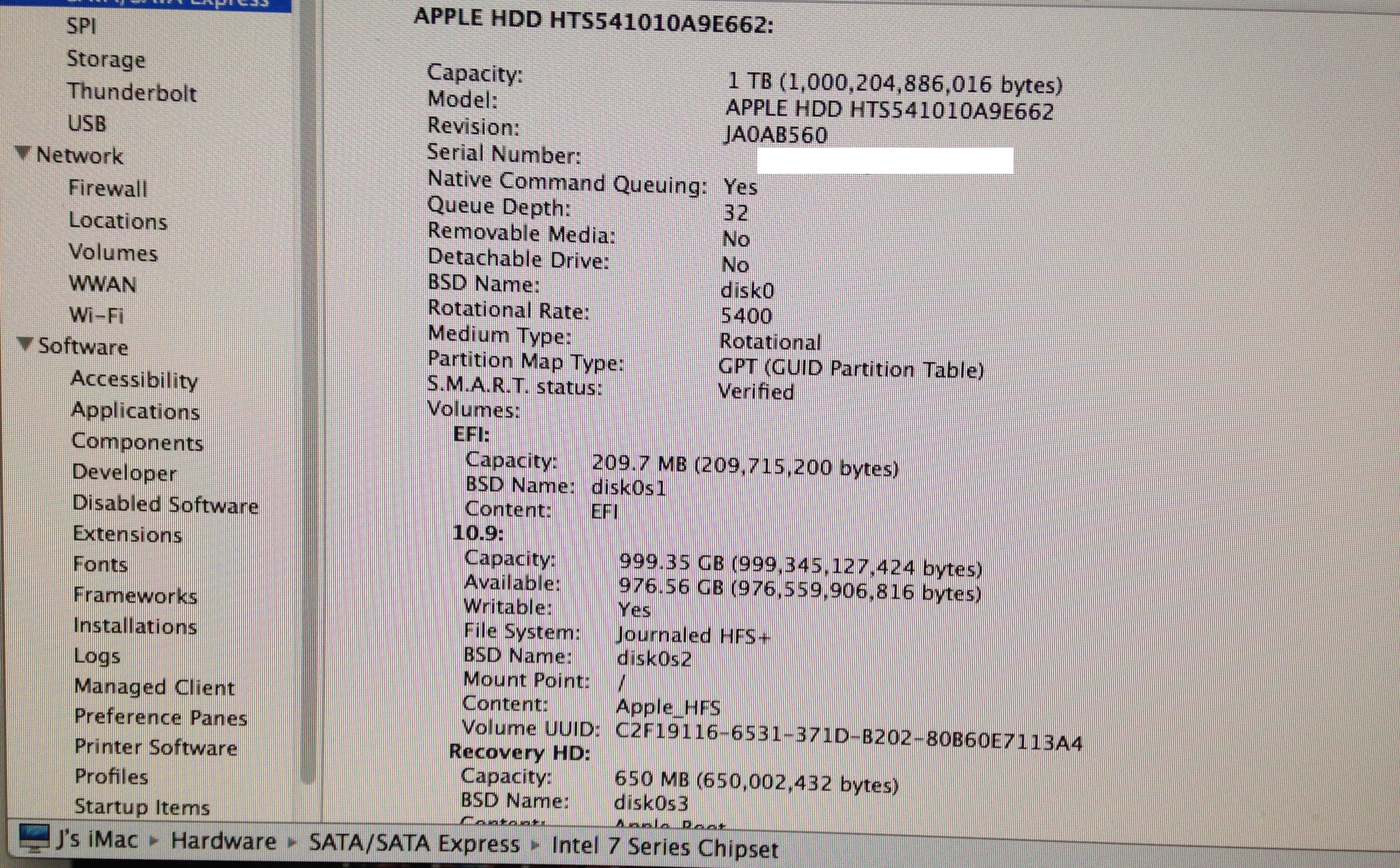Open Preference Panes listing
Screen dimensions: 1400x868
tap(161, 717)
